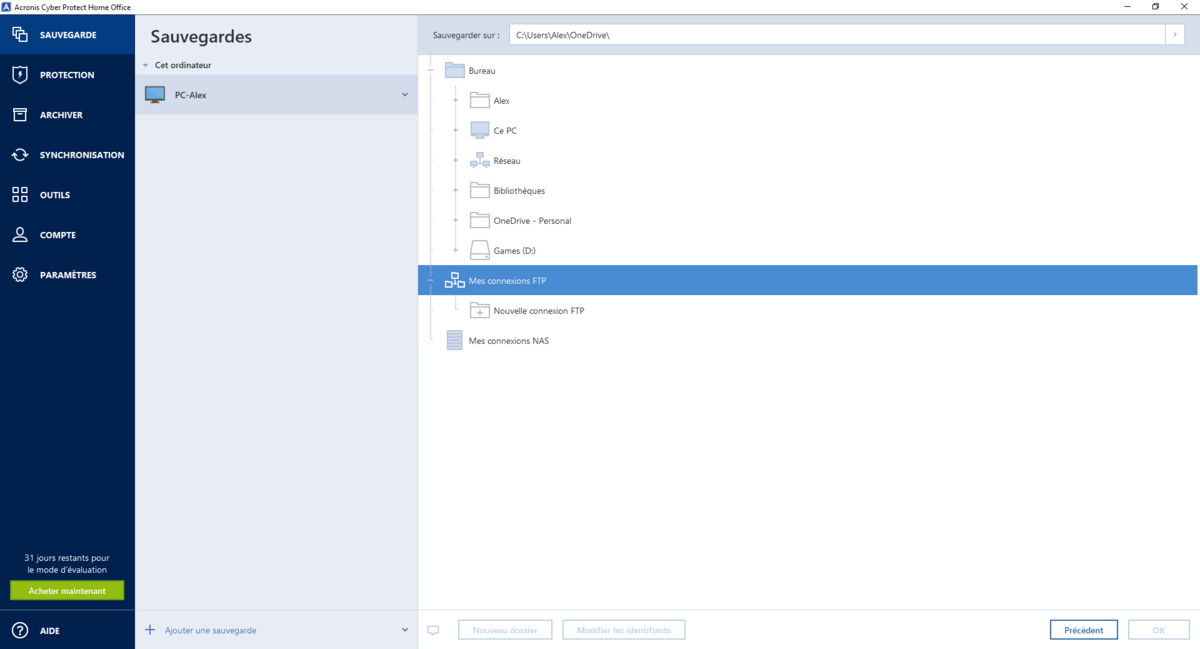
Task: Open the PC-Alex backup dropdown chevron
Action: click(x=405, y=95)
